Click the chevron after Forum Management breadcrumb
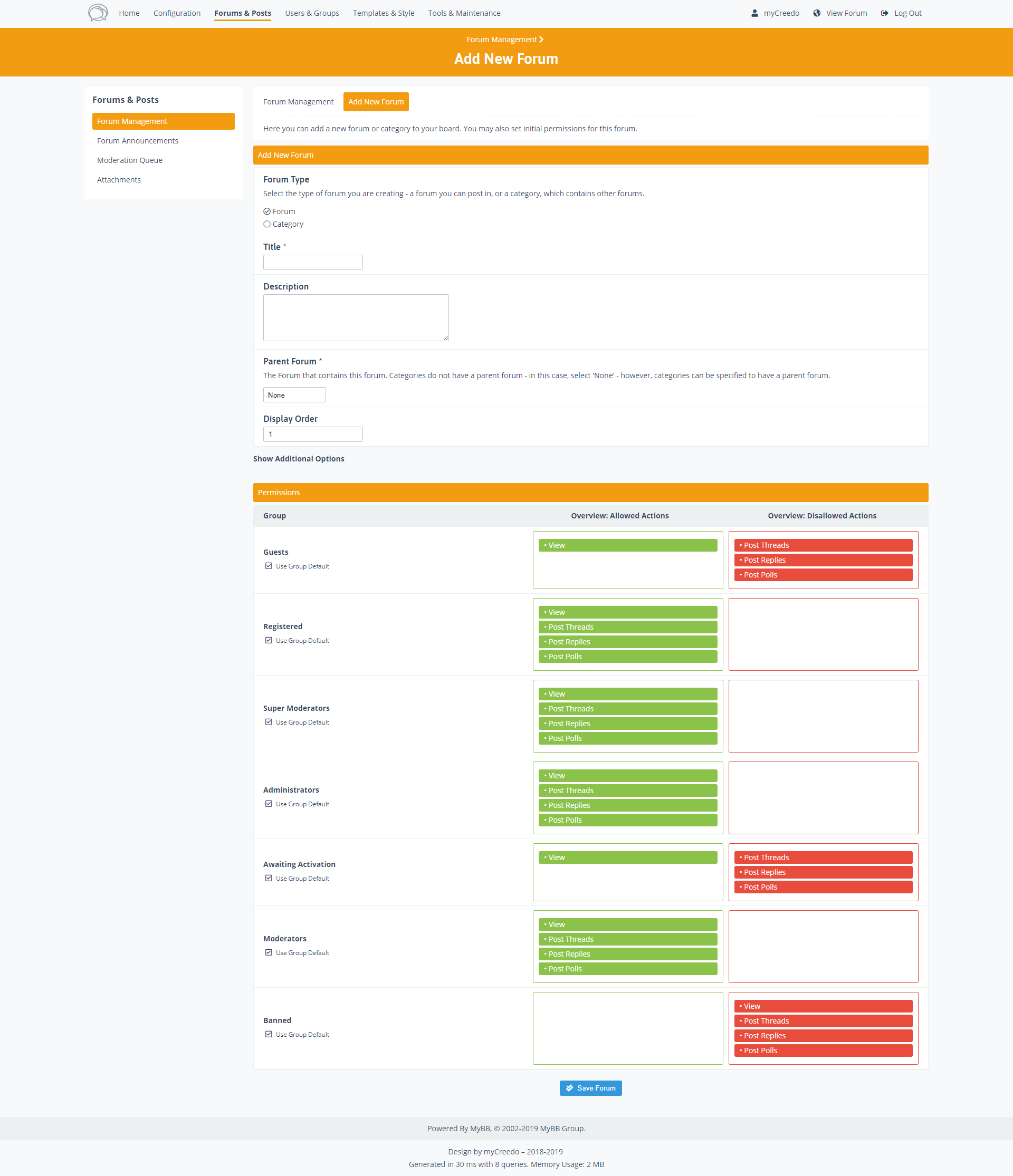Image resolution: width=1013 pixels, height=1176 pixels. tap(541, 40)
